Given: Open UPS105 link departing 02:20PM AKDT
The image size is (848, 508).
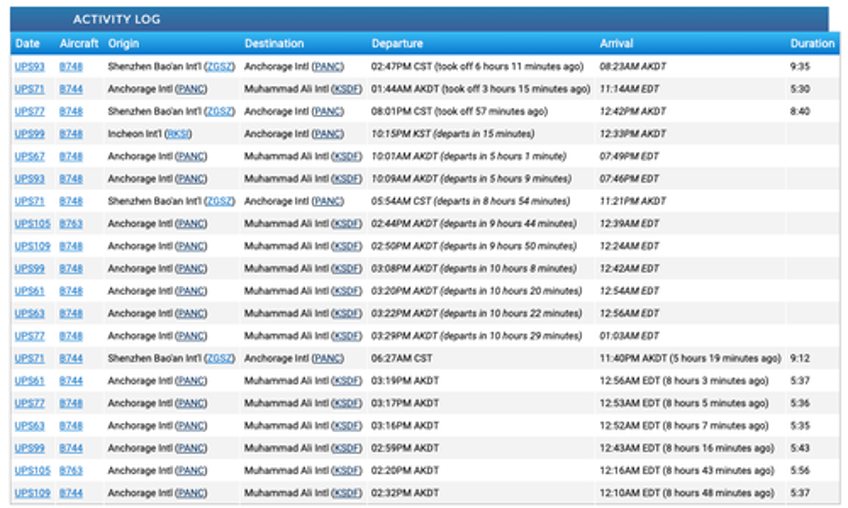Looking at the screenshot, I should (32, 471).
